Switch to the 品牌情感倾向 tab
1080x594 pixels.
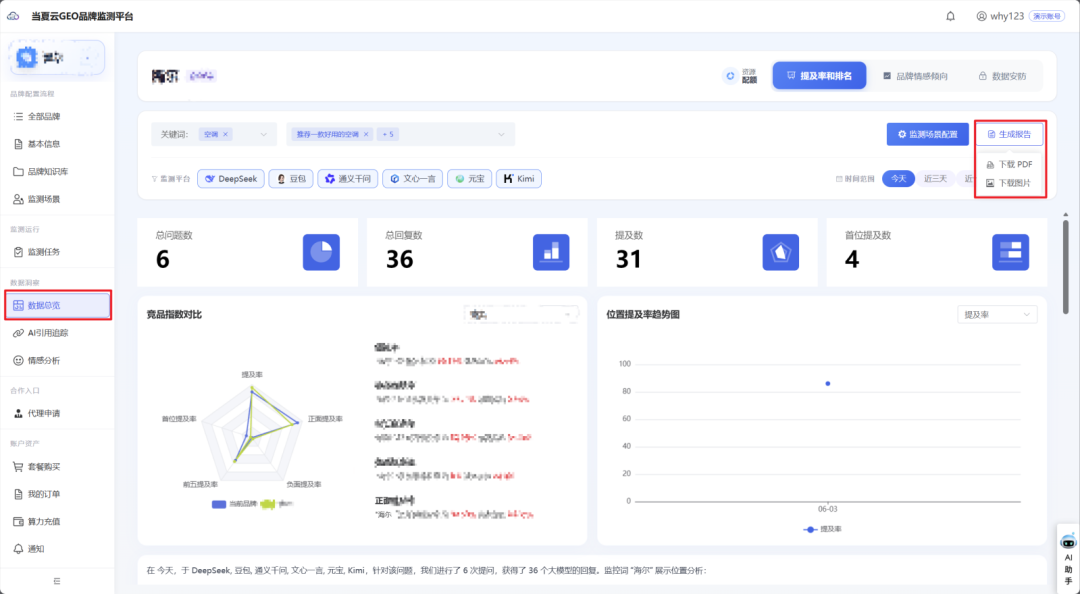[915, 76]
